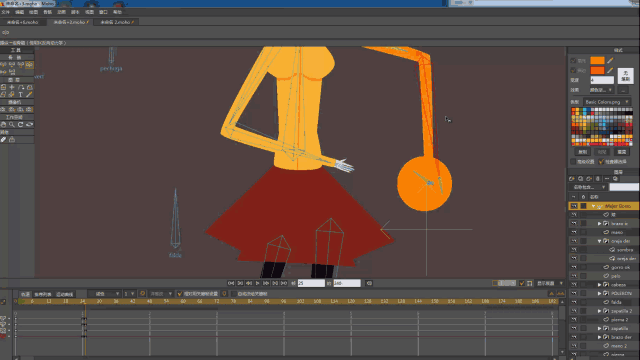Open the first menu in the menu bar
The image size is (640, 360).
5,12
